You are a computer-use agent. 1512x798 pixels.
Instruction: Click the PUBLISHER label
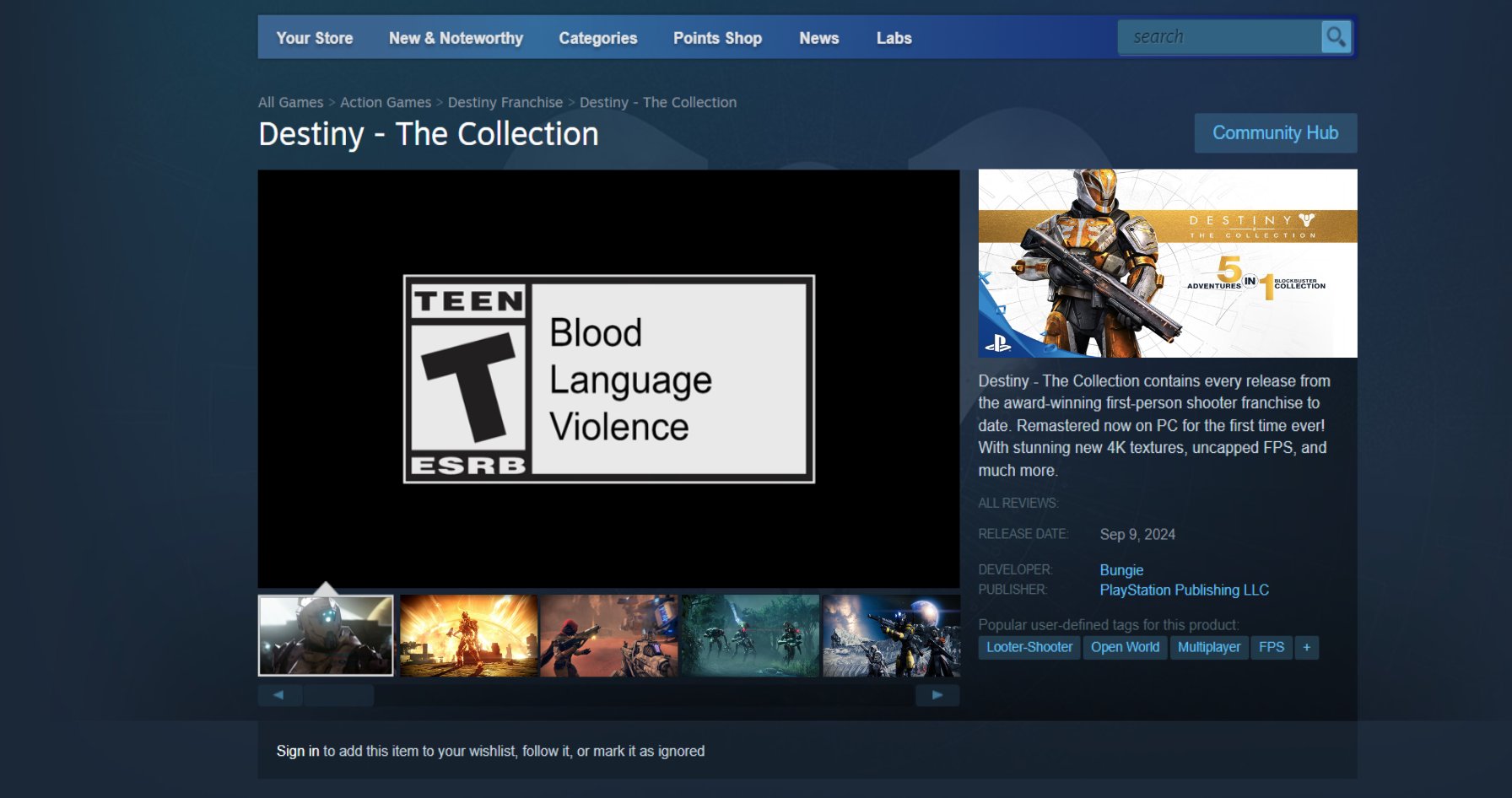point(1012,590)
